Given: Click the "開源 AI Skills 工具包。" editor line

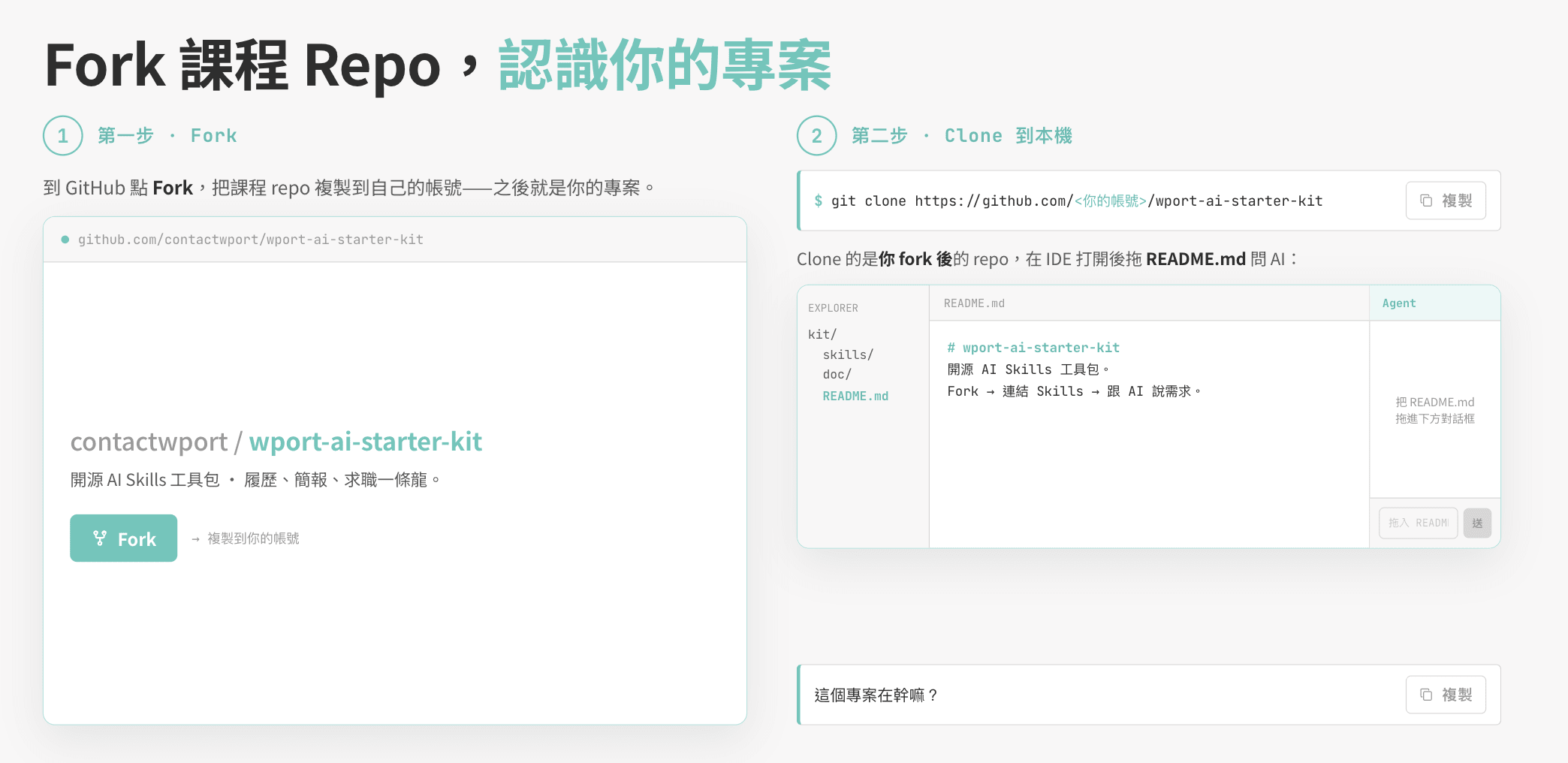Looking at the screenshot, I should tap(1028, 369).
